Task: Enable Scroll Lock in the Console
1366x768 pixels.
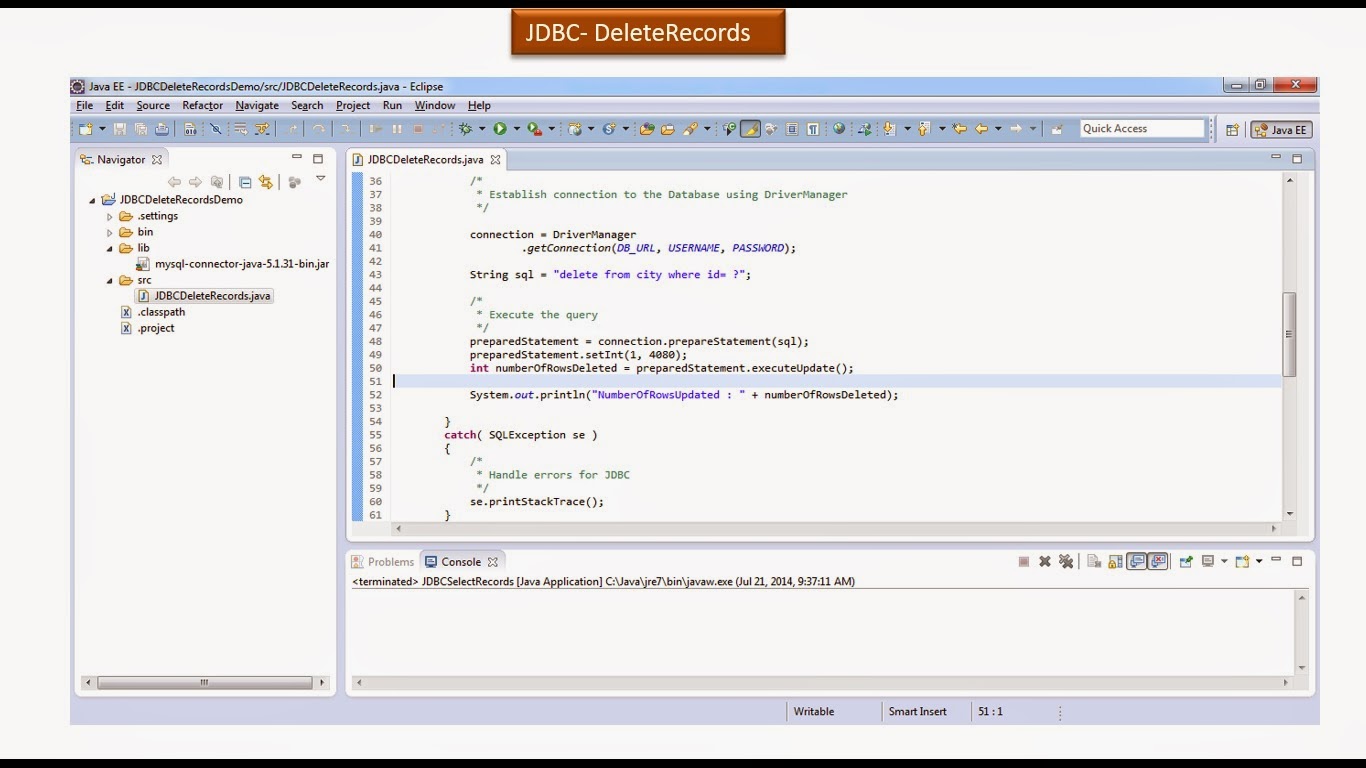Action: (x=1116, y=561)
